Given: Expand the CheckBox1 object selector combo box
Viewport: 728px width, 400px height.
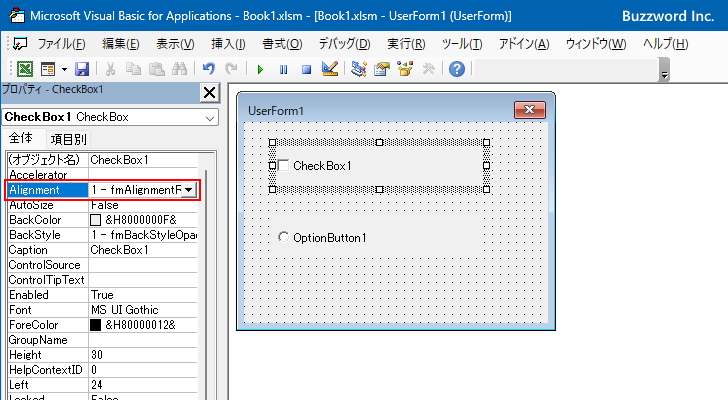Looking at the screenshot, I should pyautogui.click(x=209, y=118).
